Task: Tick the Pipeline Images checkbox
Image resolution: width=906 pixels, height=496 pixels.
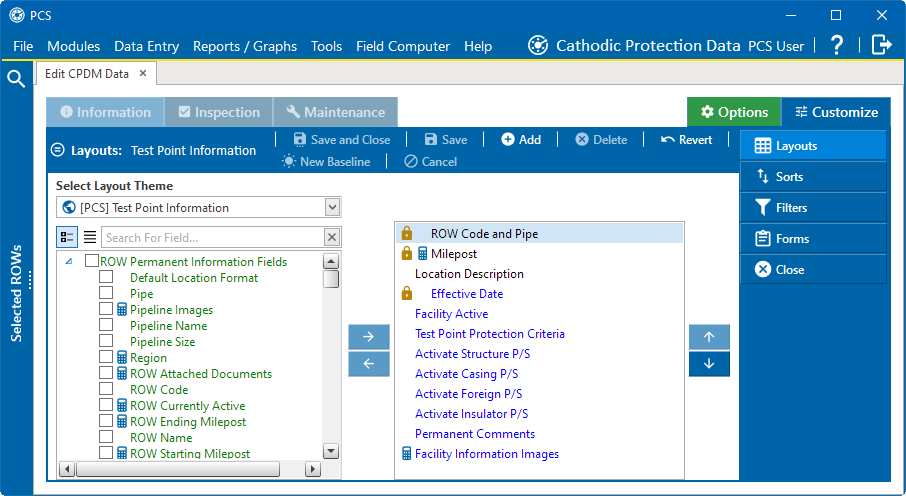Action: click(106, 309)
